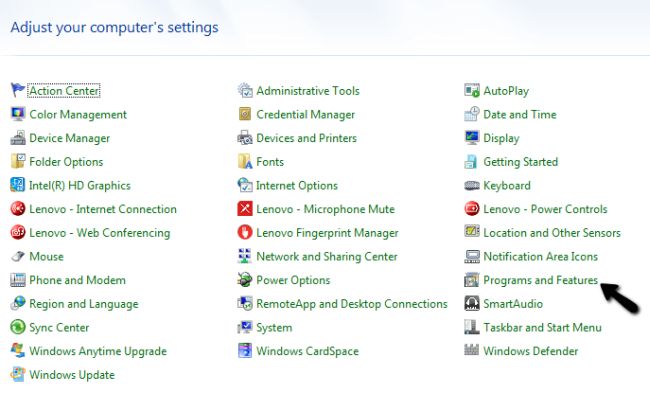Open the Windows CardSpace link
The height and width of the screenshot is (393, 650).
[307, 351]
